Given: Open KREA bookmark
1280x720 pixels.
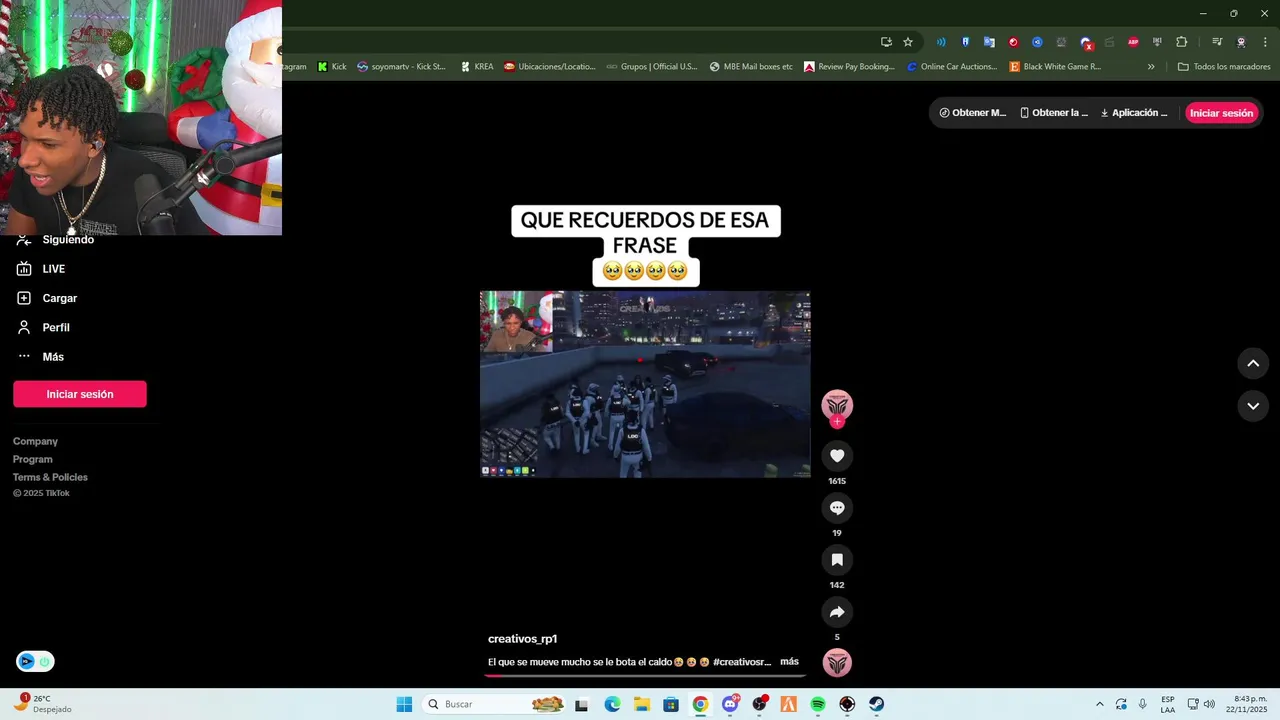Looking at the screenshot, I should click(x=477, y=67).
